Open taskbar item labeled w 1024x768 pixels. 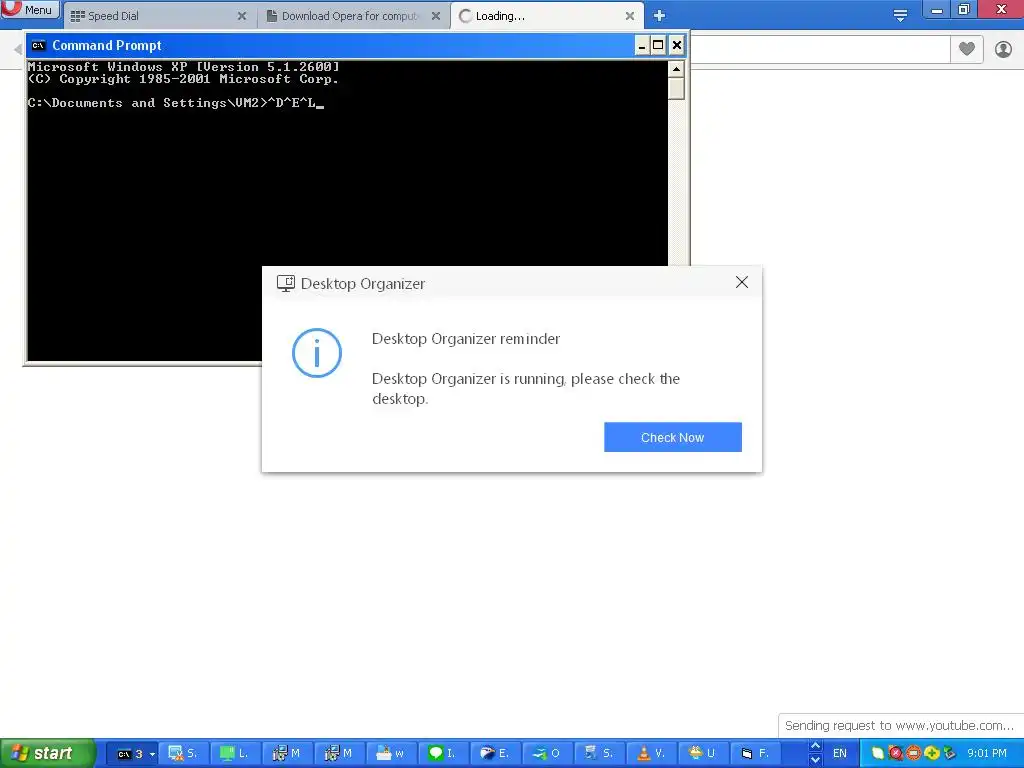click(391, 754)
